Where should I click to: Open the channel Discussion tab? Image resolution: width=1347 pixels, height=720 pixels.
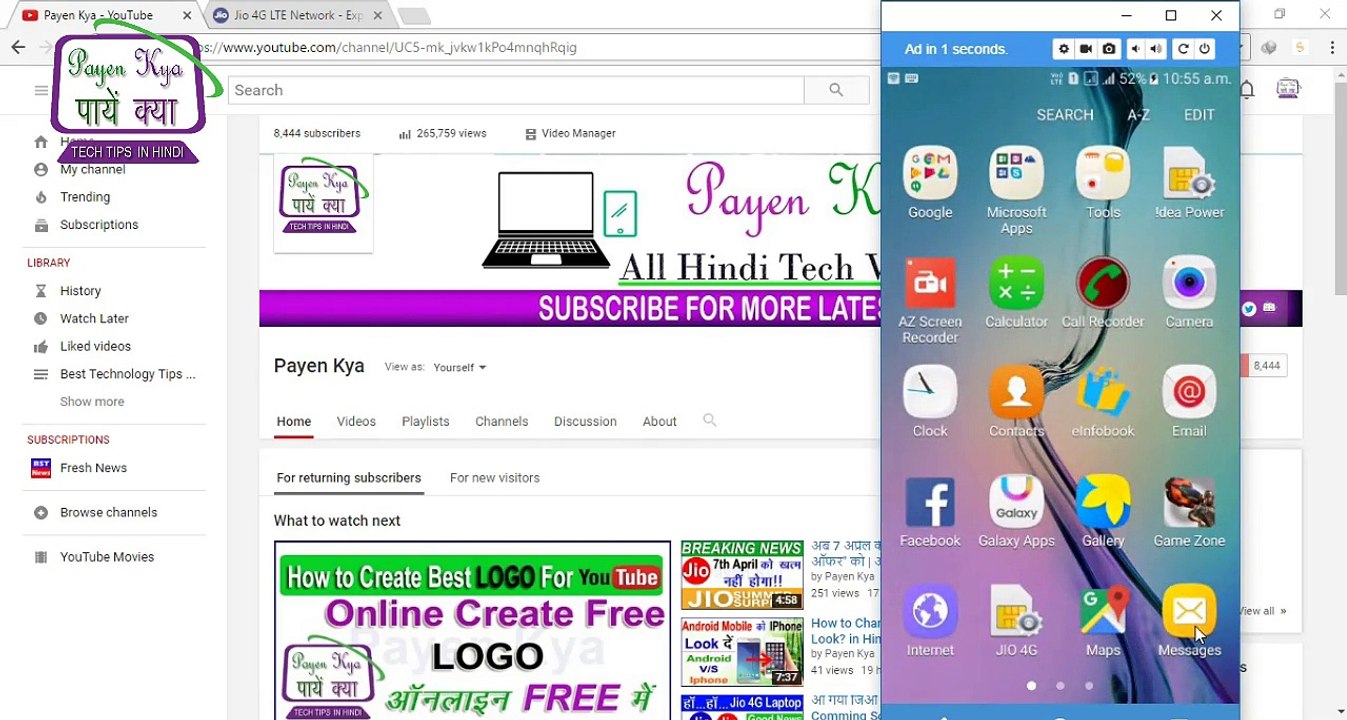coord(585,421)
